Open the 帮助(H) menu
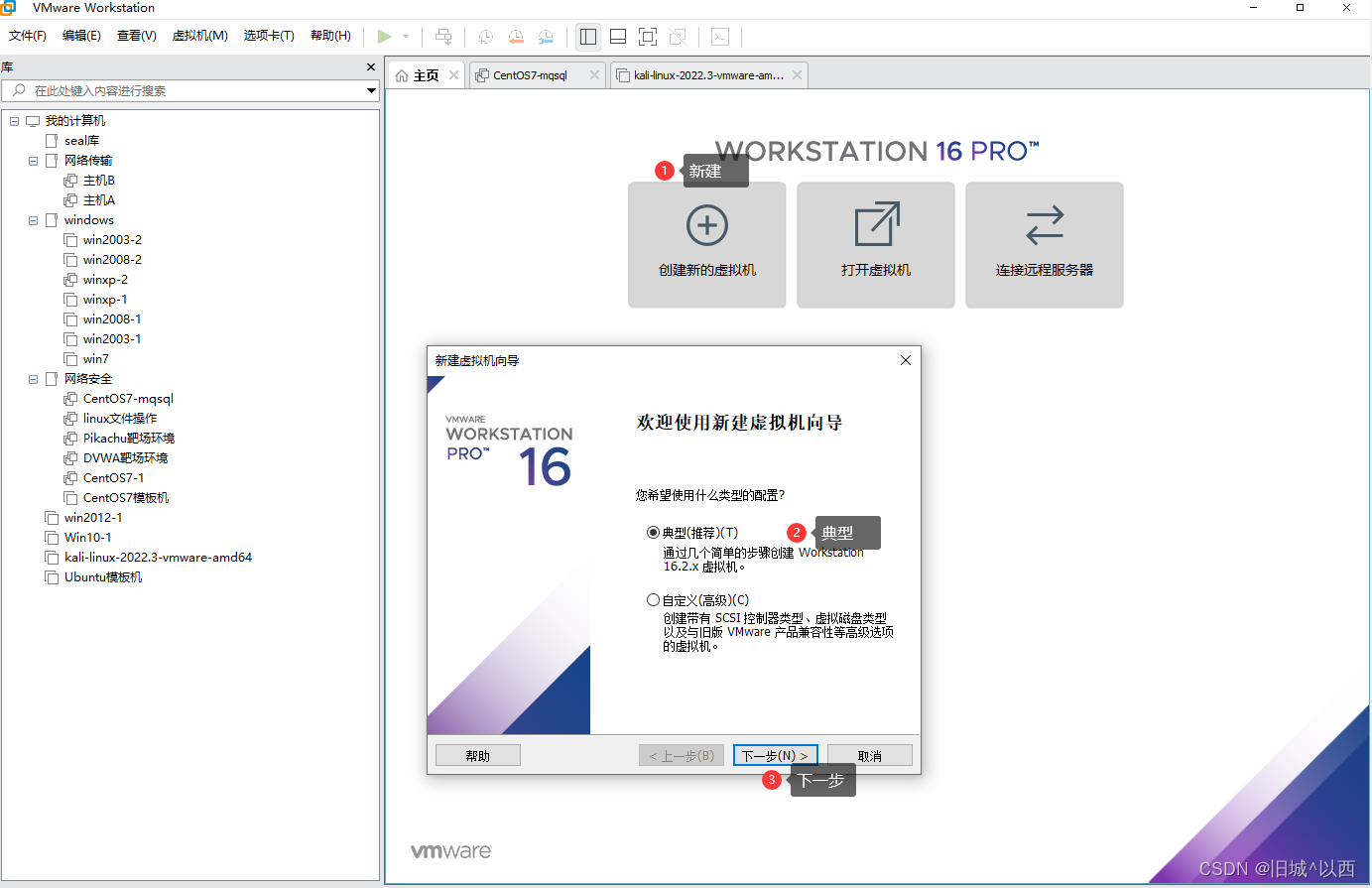Viewport: 1372px width, 888px height. (330, 36)
